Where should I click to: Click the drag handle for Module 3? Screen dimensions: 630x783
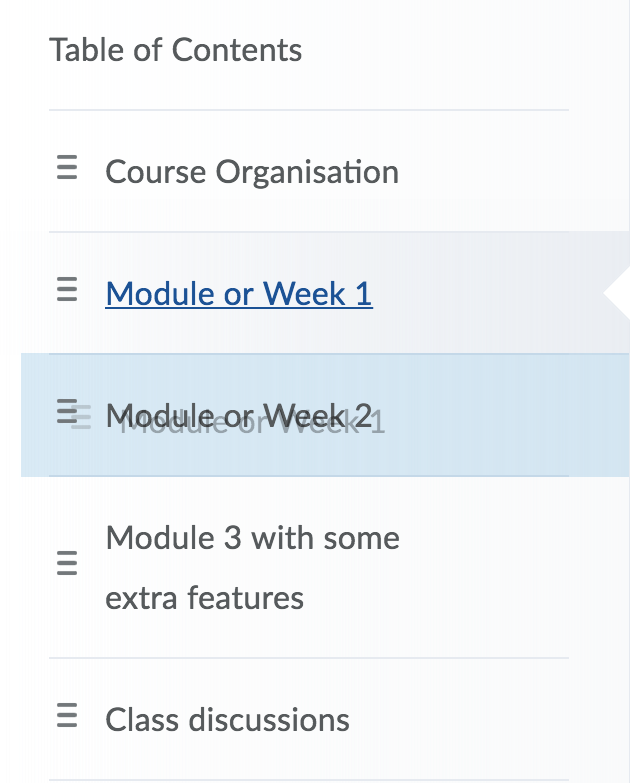[67, 565]
